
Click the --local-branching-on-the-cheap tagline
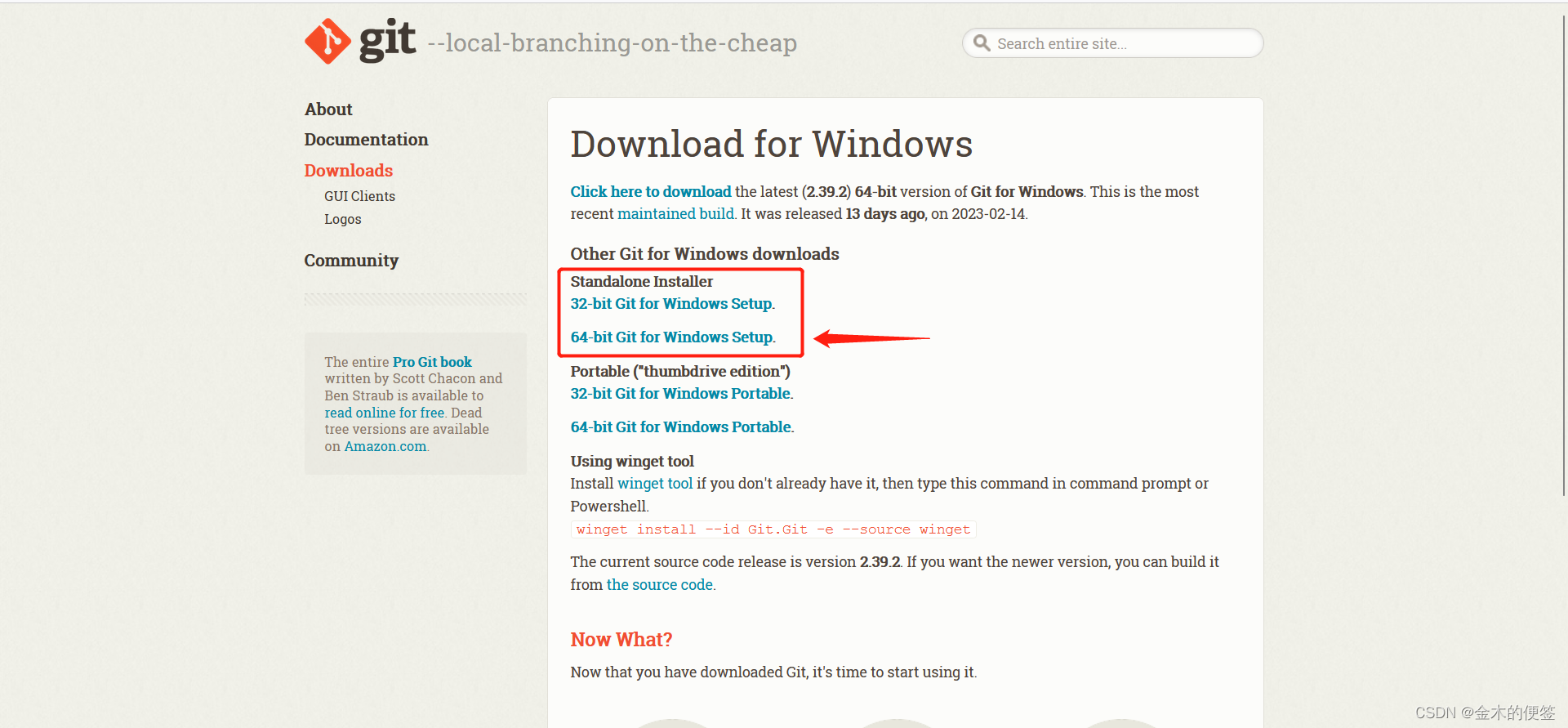tap(612, 42)
